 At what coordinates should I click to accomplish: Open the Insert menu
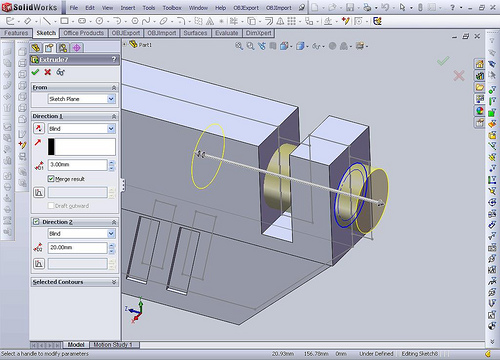click(x=128, y=8)
